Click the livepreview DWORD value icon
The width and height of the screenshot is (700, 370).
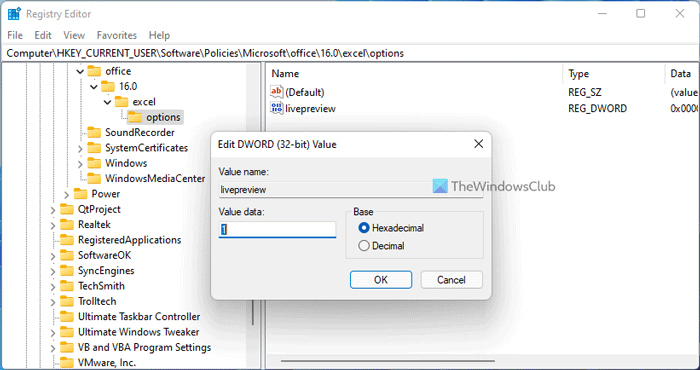pyautogui.click(x=277, y=108)
